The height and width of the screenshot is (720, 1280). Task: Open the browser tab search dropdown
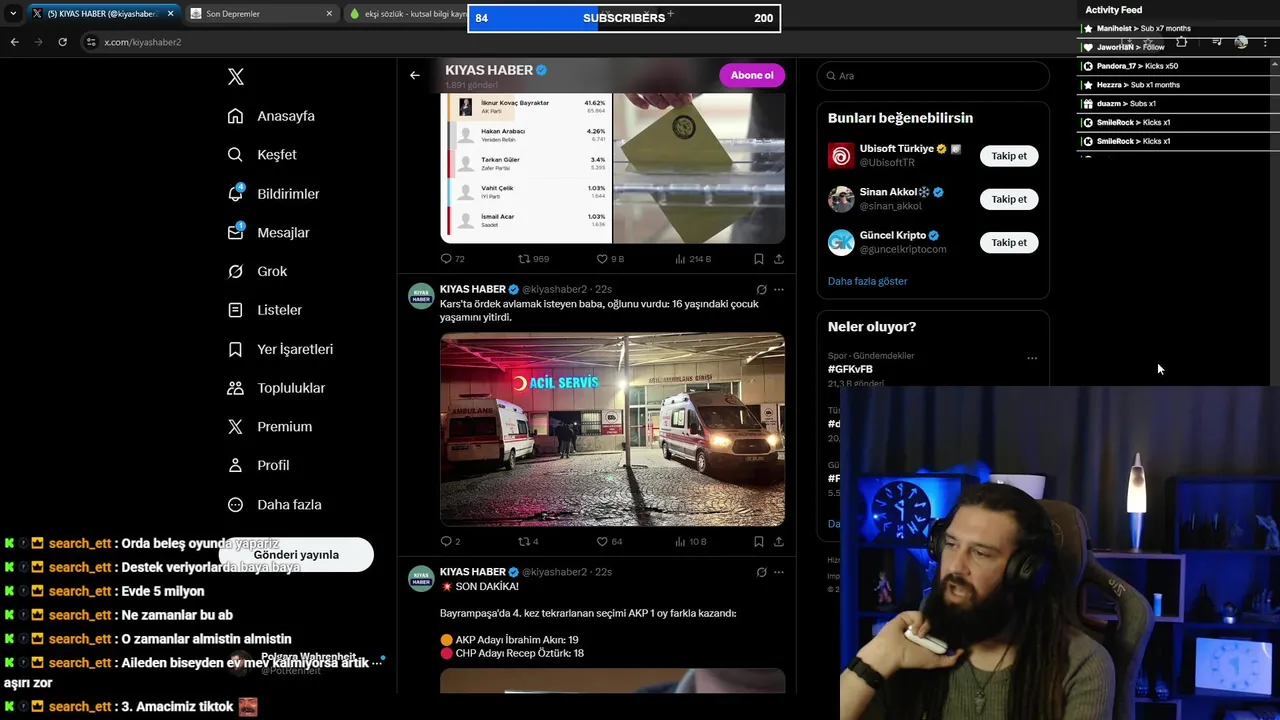coord(12,14)
